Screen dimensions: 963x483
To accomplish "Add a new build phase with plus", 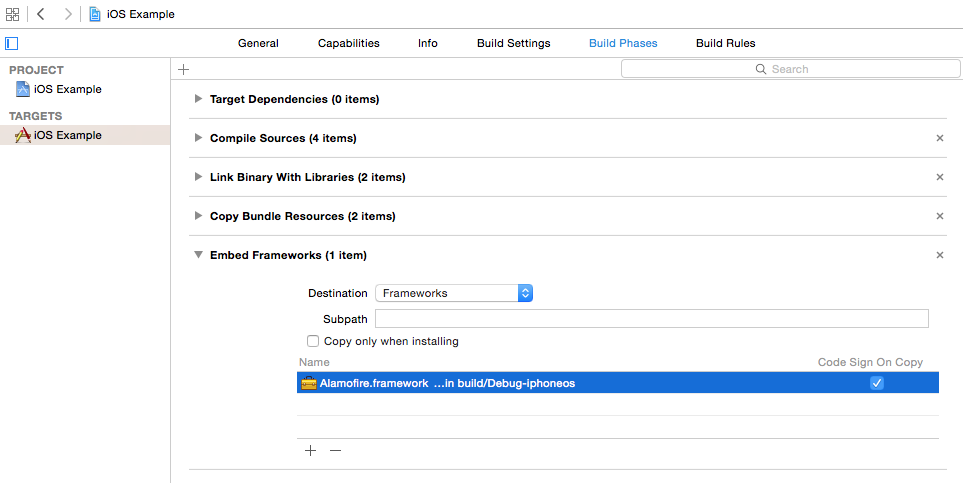I will click(x=183, y=69).
